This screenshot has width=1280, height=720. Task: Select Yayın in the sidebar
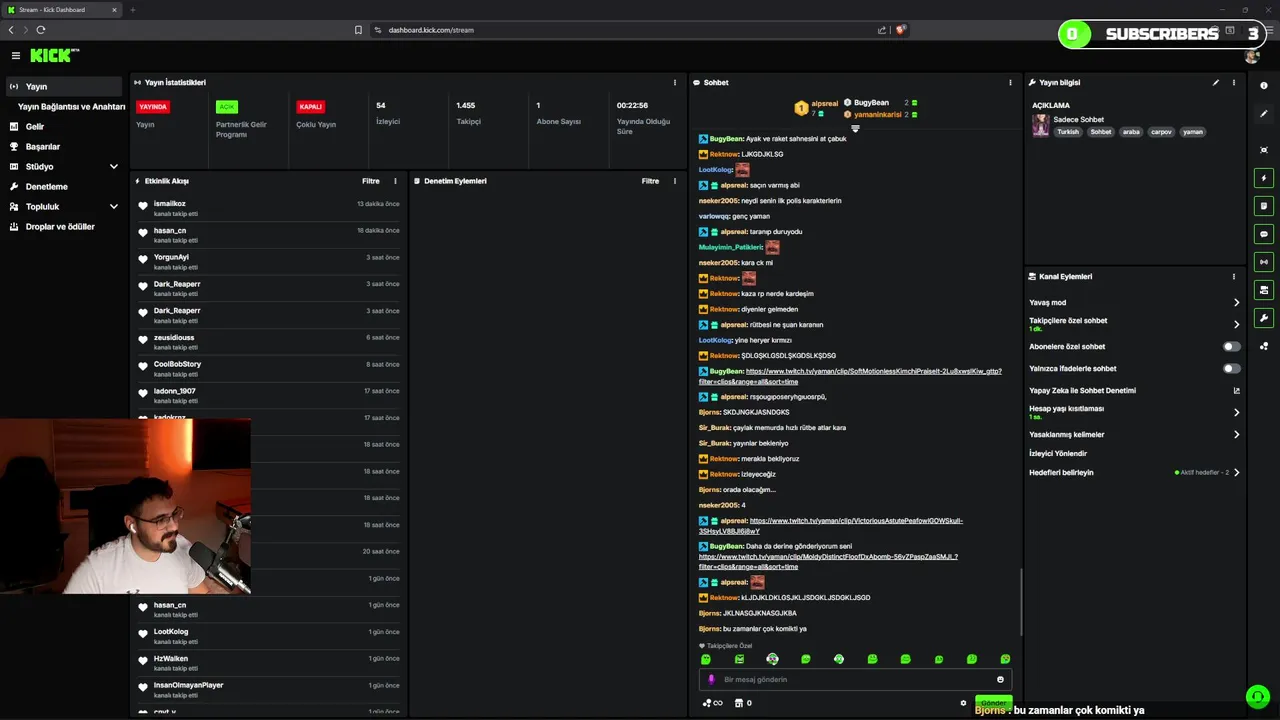click(x=64, y=87)
